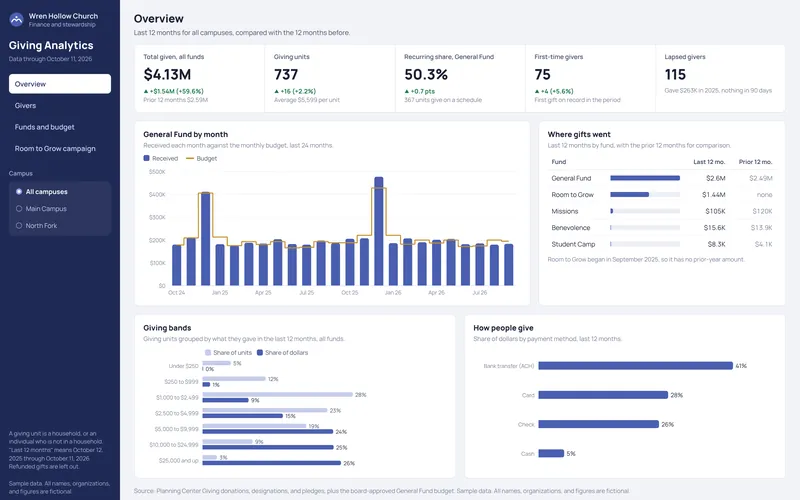Viewport: 800px width, 500px height.
Task: Click the First-time givers 75 value
Action: 542,74
